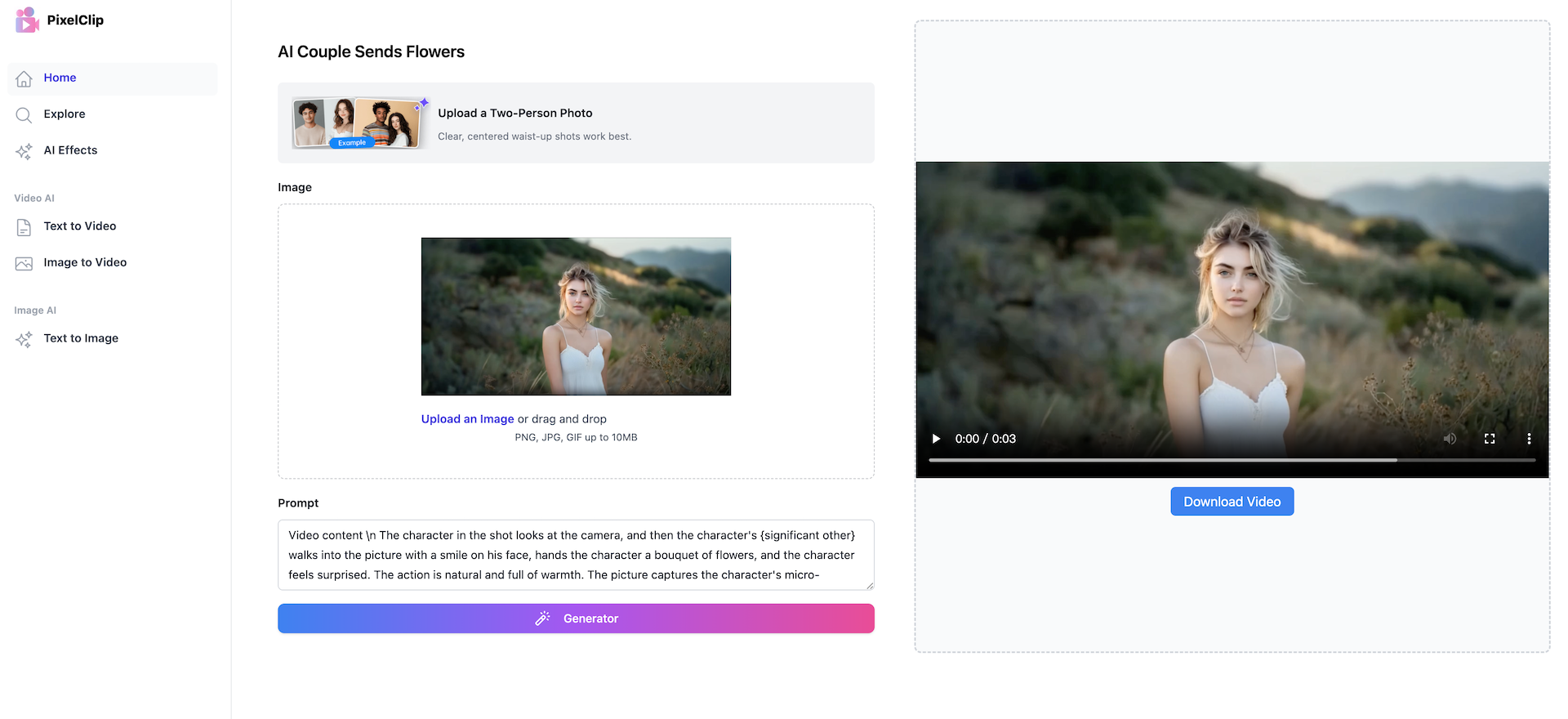Open the video player three-dot options menu
Screen dimensions: 1568x719
pos(1529,439)
